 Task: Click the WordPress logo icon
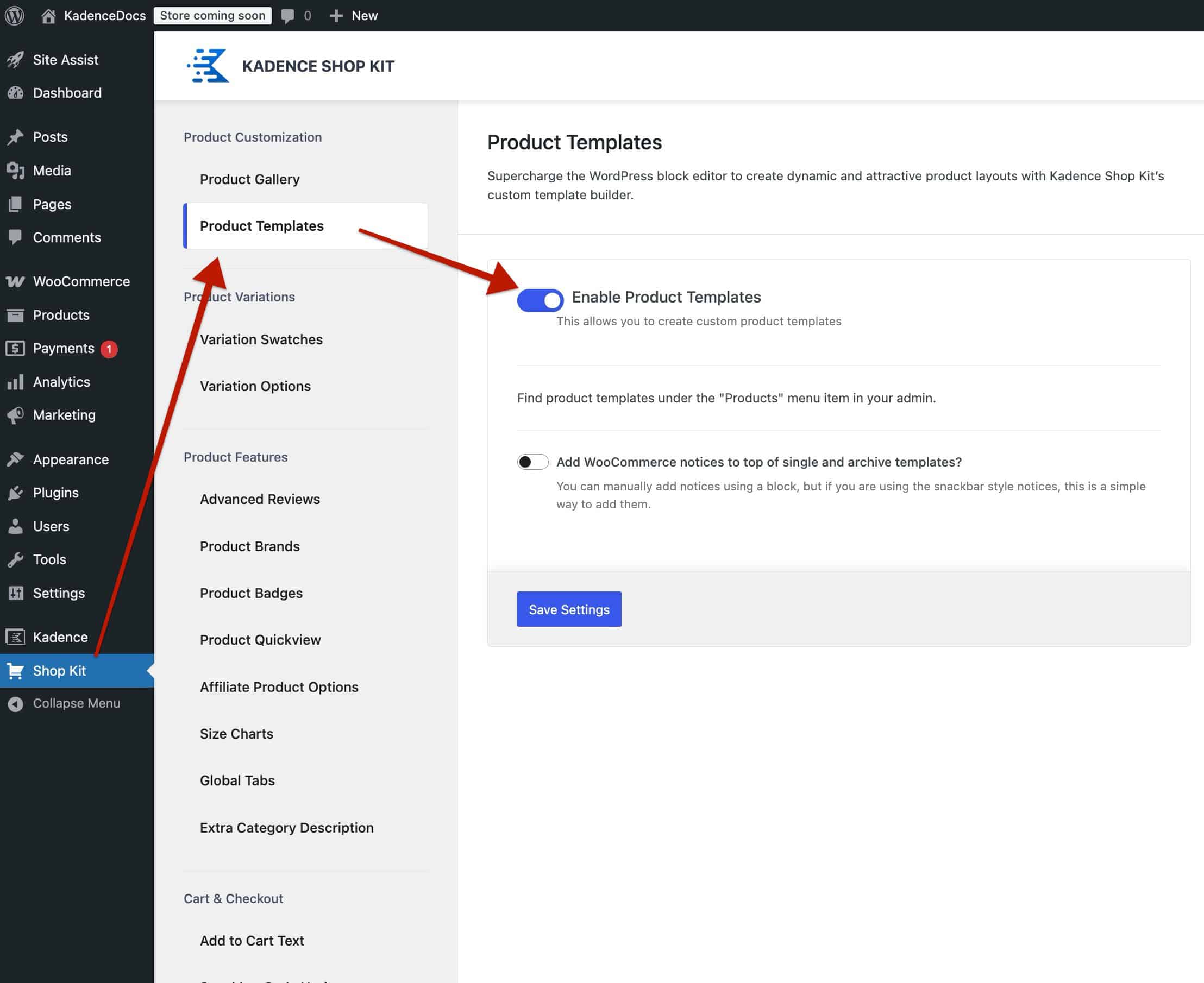click(x=15, y=15)
